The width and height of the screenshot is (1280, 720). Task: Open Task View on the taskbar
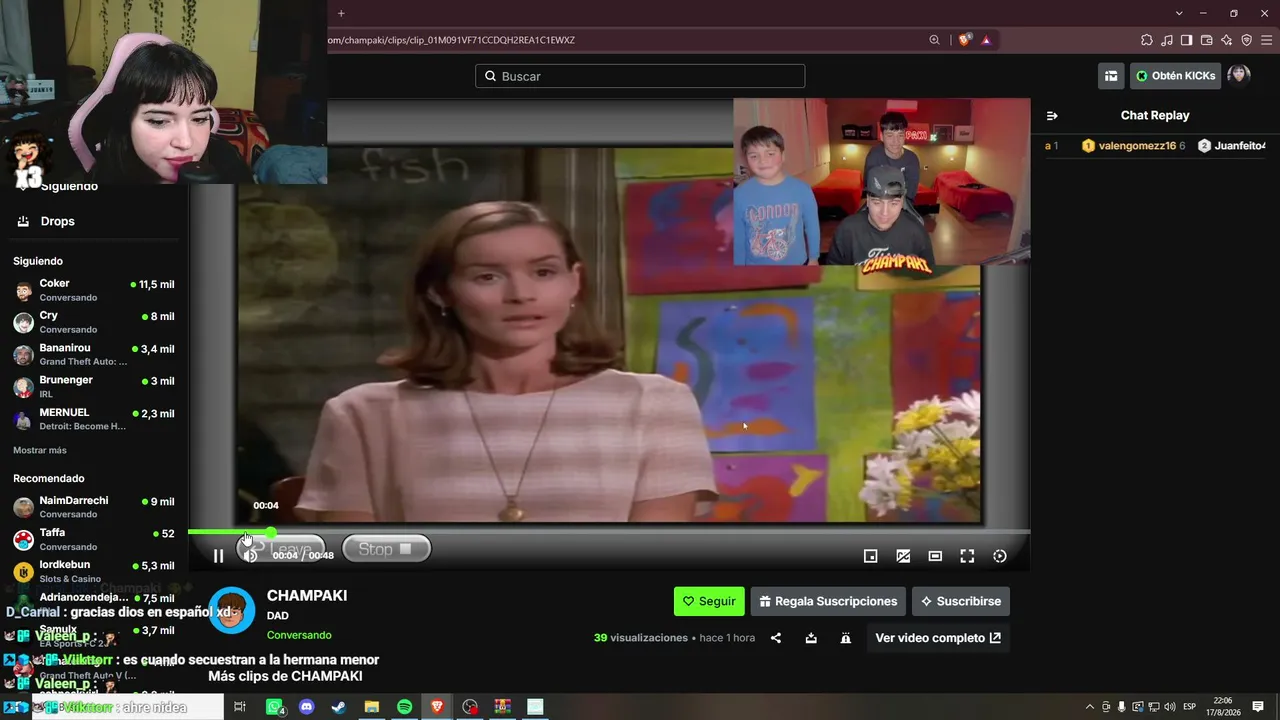click(240, 707)
